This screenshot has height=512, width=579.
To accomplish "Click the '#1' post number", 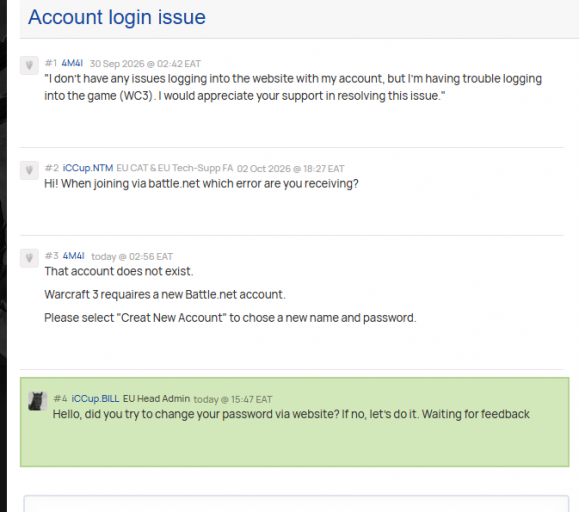I will coord(51,63).
